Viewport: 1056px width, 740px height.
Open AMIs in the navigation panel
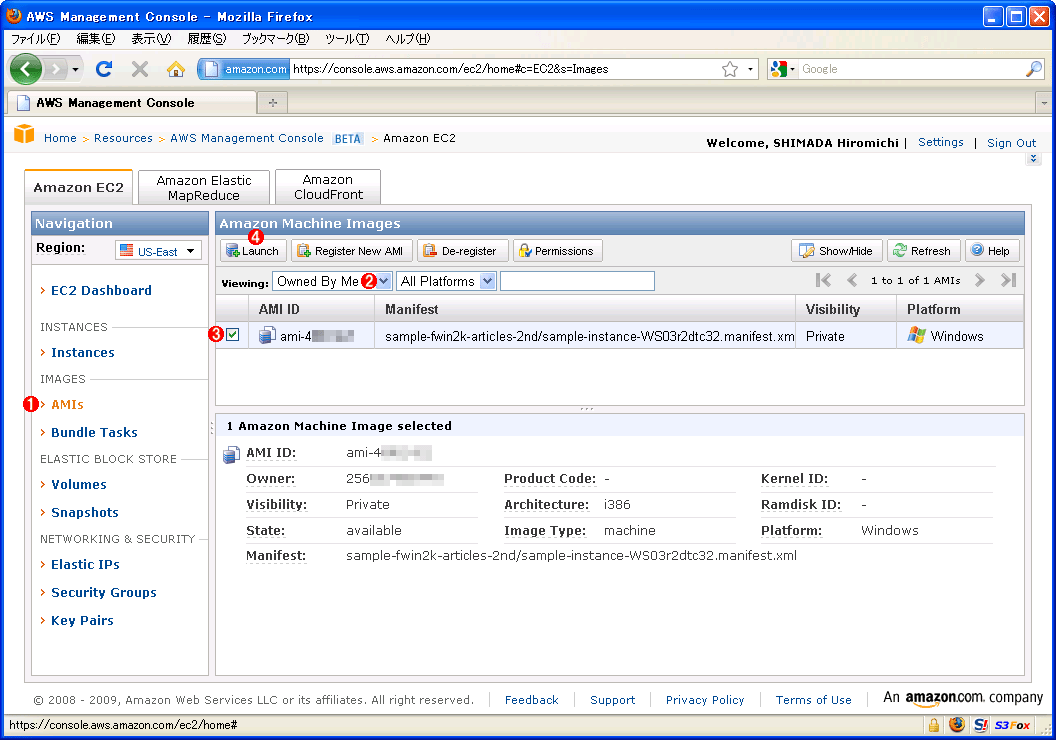click(67, 404)
